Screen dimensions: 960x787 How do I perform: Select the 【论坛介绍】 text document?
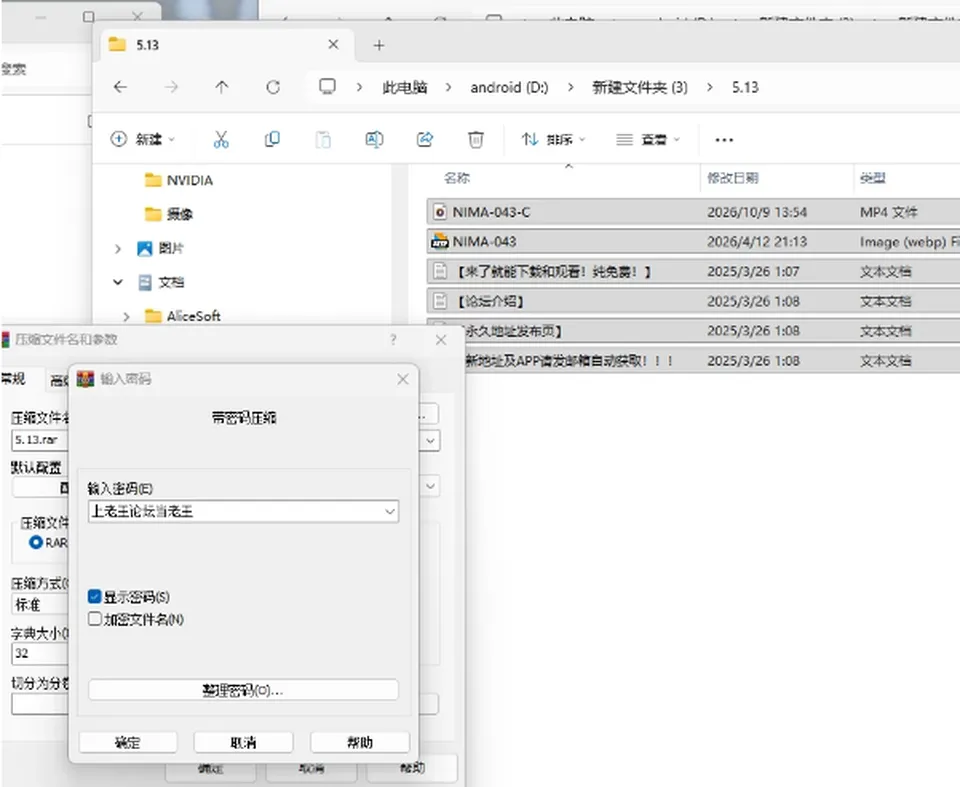490,301
